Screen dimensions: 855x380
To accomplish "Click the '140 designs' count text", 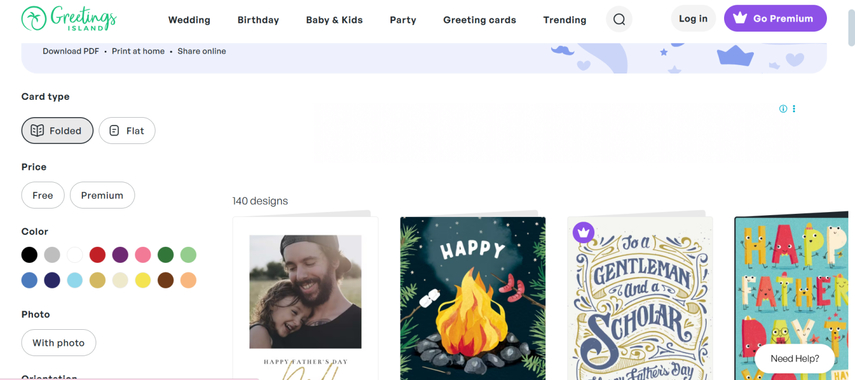I will pyautogui.click(x=260, y=201).
